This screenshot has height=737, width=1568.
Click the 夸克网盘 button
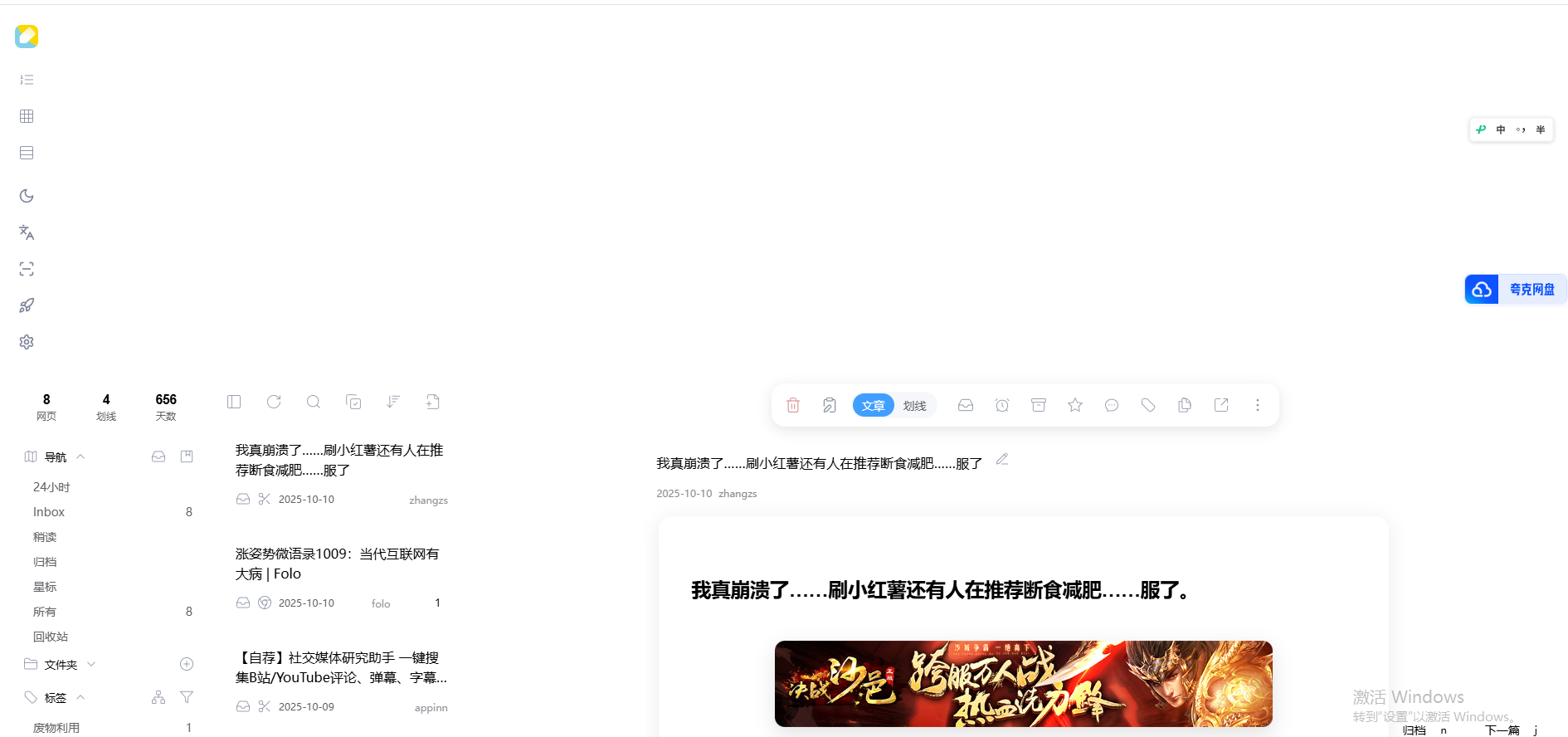[x=1516, y=290]
